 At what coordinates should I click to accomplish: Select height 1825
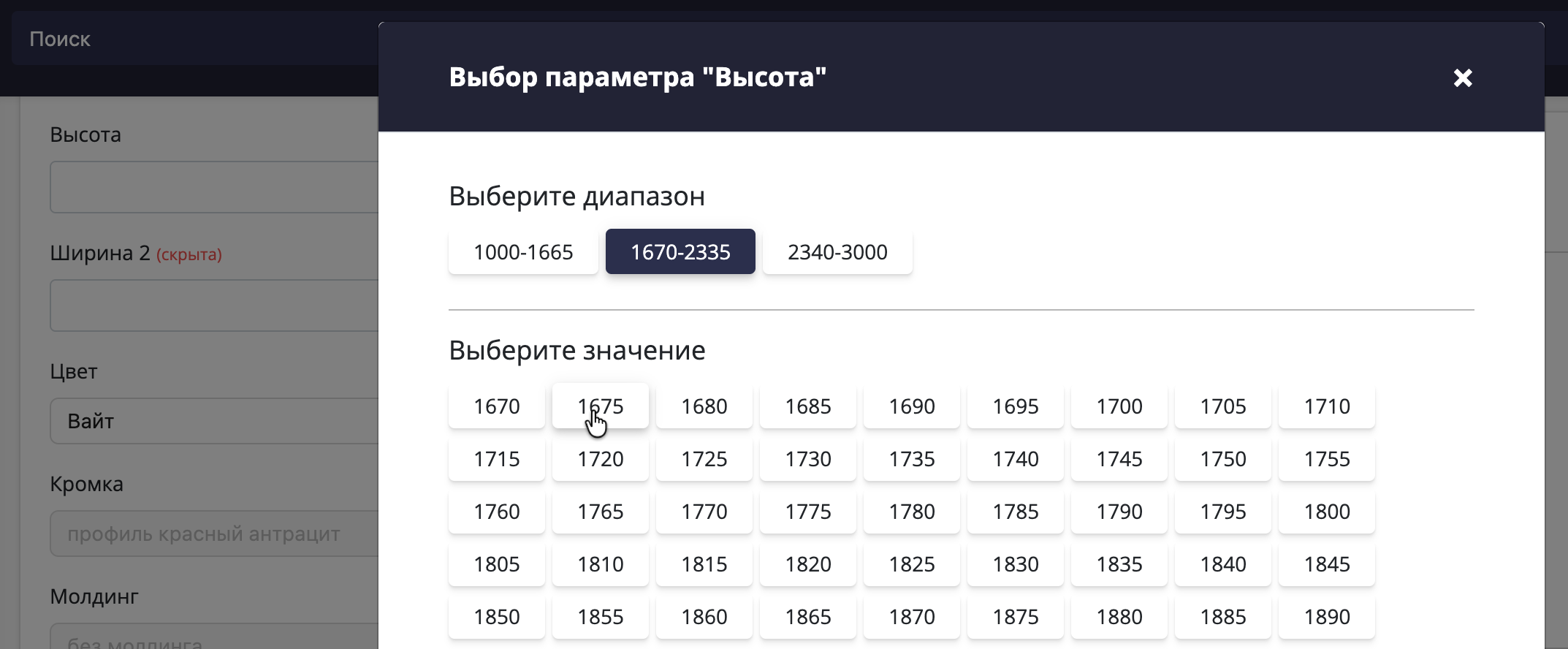tap(912, 564)
